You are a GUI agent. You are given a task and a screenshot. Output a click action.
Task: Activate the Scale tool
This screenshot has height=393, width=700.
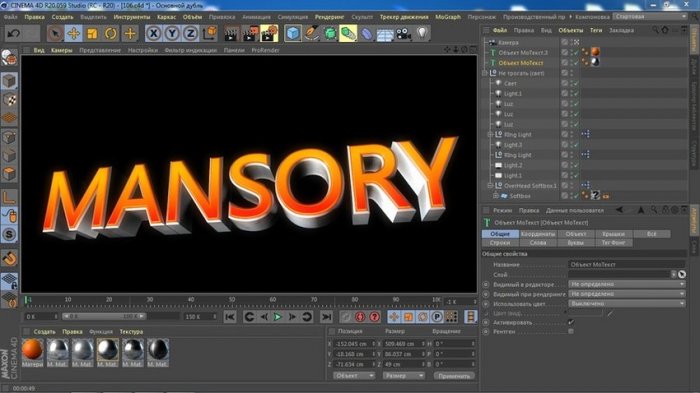[x=92, y=33]
